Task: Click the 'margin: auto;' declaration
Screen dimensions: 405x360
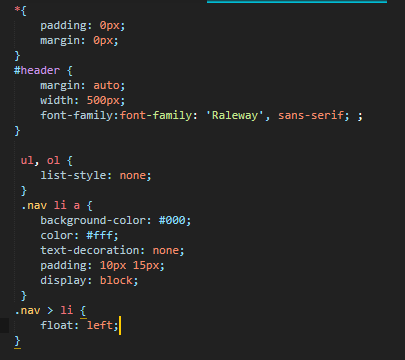Action: click(x=83, y=86)
